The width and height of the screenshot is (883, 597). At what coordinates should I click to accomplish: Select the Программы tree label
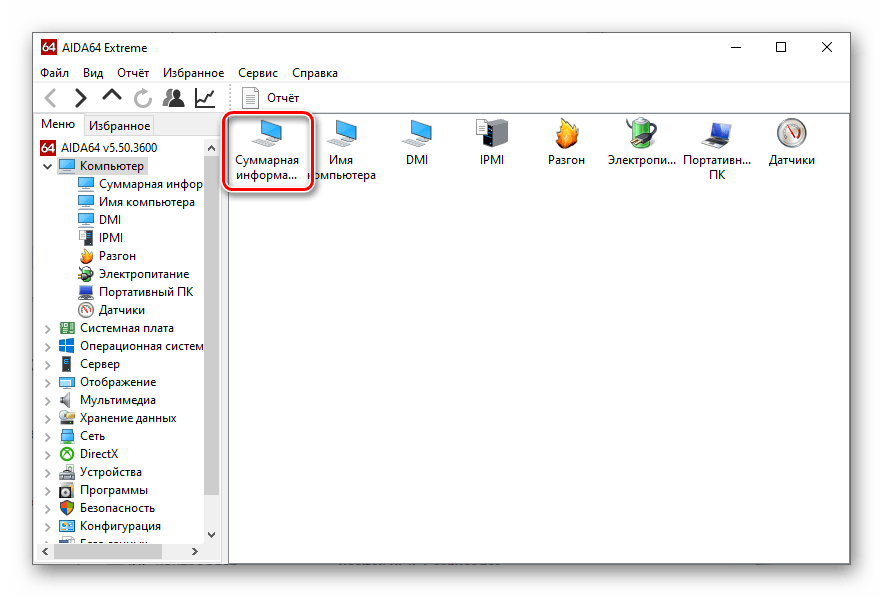pyautogui.click(x=114, y=490)
